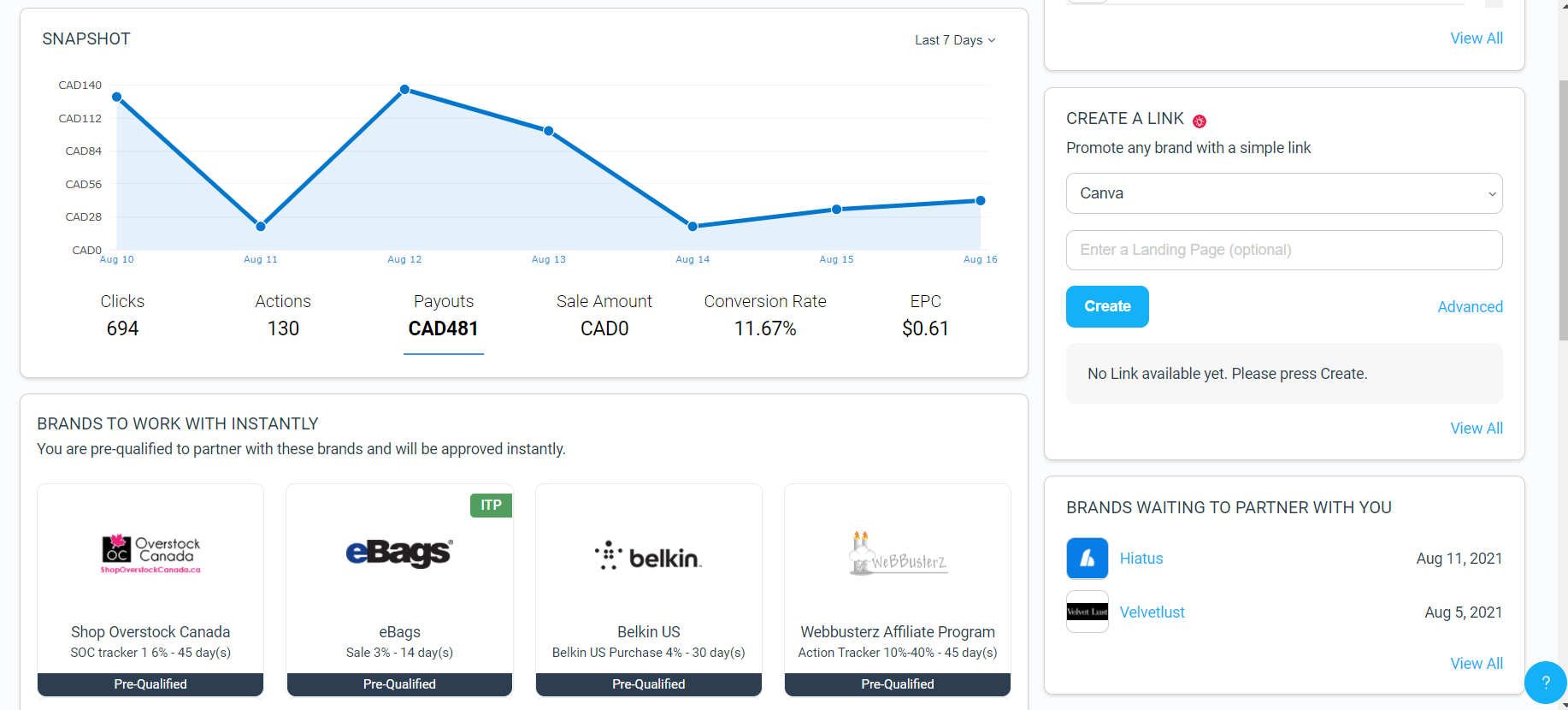
Task: Click the Aug 12 data point on chart
Action: click(404, 90)
